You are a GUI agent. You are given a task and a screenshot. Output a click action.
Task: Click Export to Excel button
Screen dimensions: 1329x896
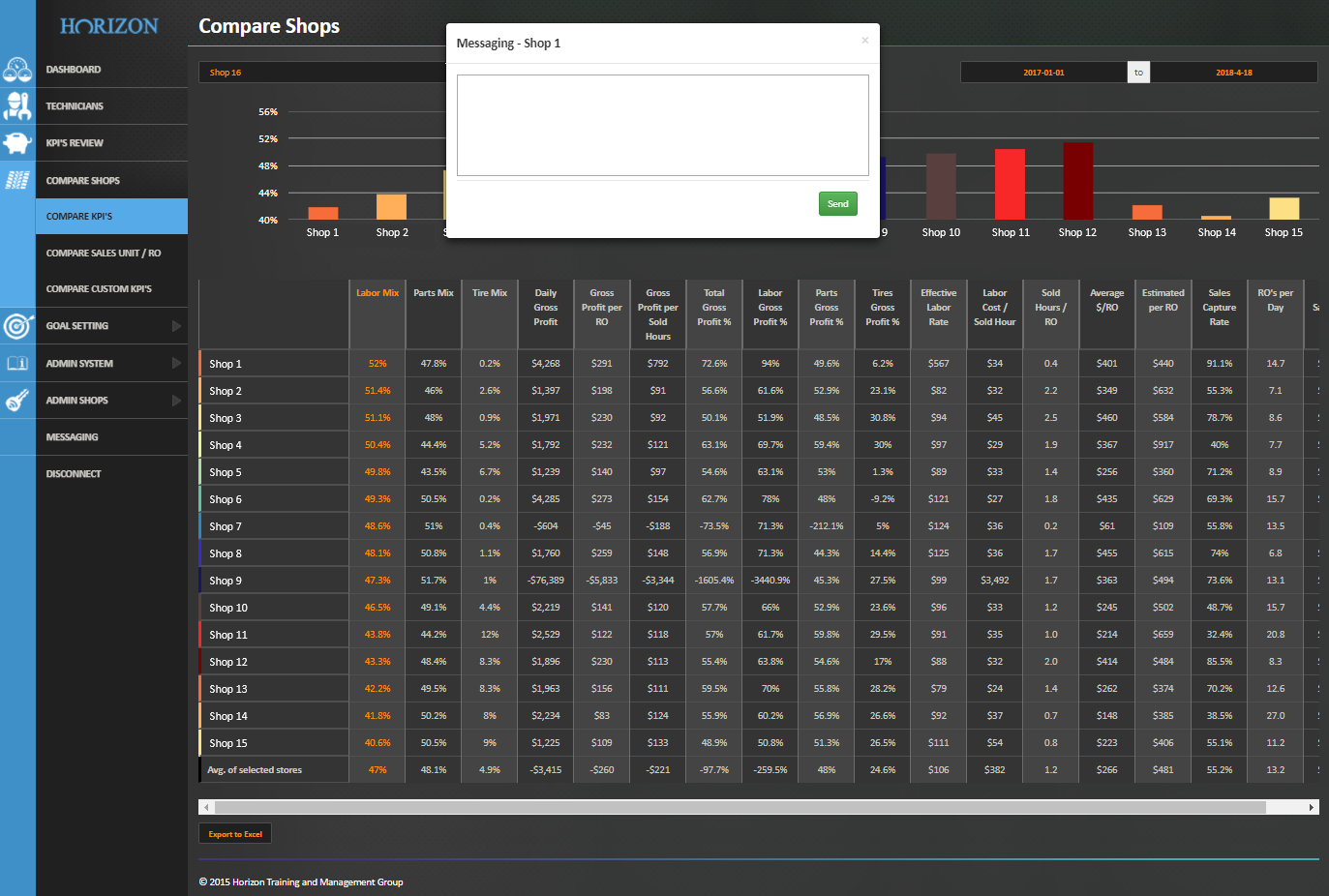click(x=235, y=834)
